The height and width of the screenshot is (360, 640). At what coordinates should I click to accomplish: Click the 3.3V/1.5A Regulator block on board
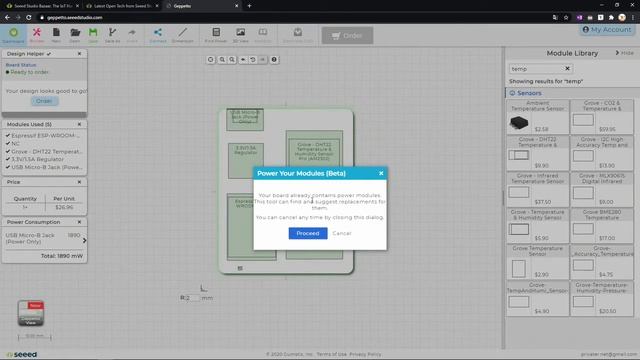click(246, 161)
